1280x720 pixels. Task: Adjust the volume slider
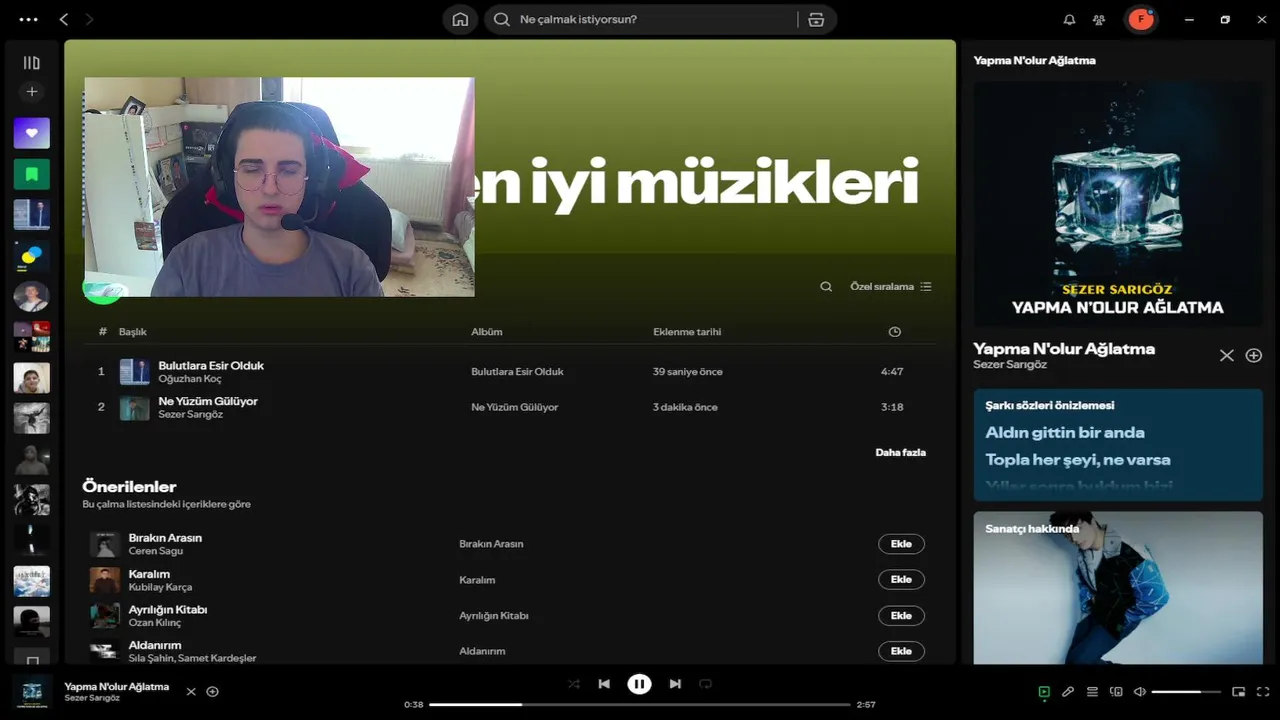coord(1186,691)
